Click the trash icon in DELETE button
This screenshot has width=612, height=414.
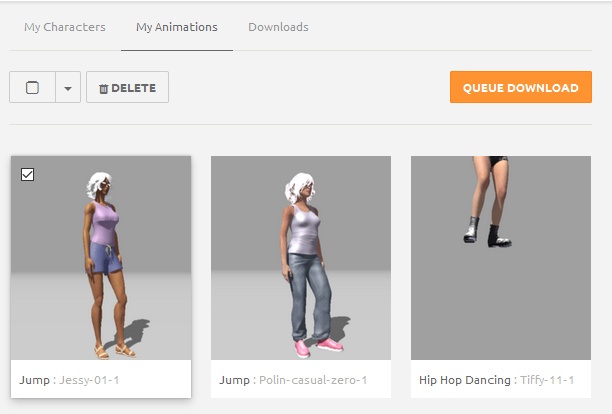pos(103,89)
